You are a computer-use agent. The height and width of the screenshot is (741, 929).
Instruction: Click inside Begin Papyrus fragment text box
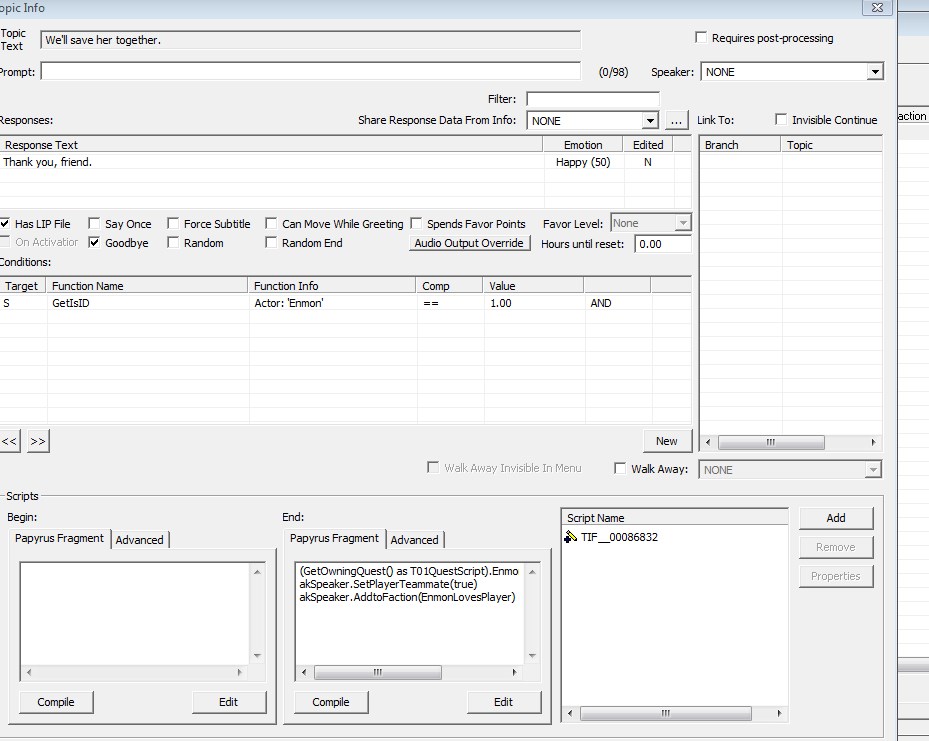coord(135,613)
